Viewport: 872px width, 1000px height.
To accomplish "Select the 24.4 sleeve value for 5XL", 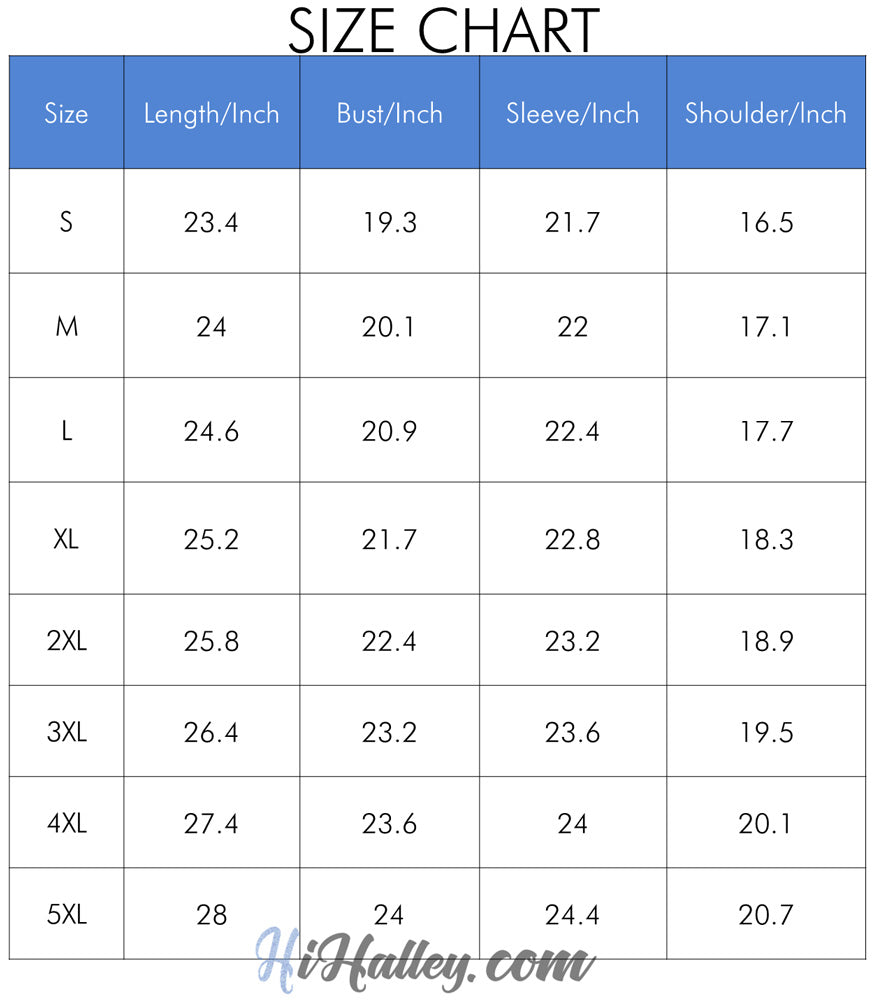I will click(572, 914).
